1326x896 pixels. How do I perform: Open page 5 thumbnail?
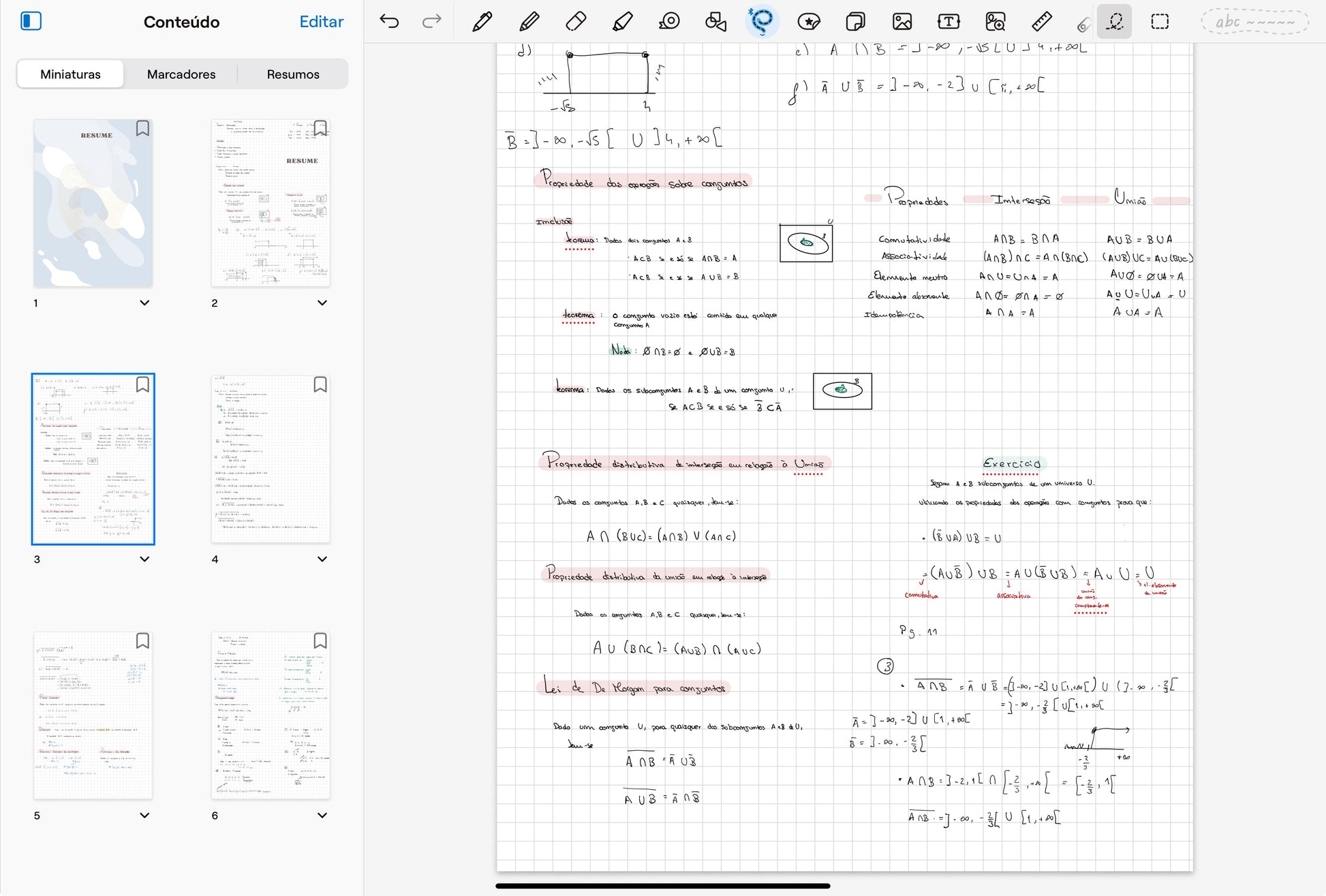point(93,715)
